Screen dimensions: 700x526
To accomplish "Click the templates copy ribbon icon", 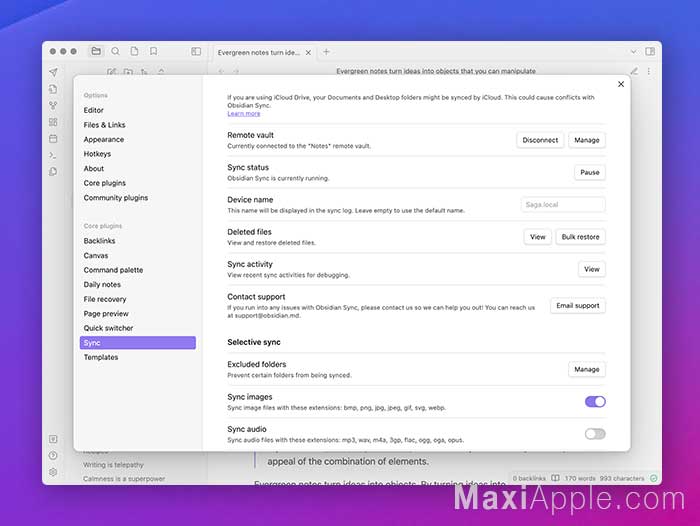I will click(x=53, y=171).
